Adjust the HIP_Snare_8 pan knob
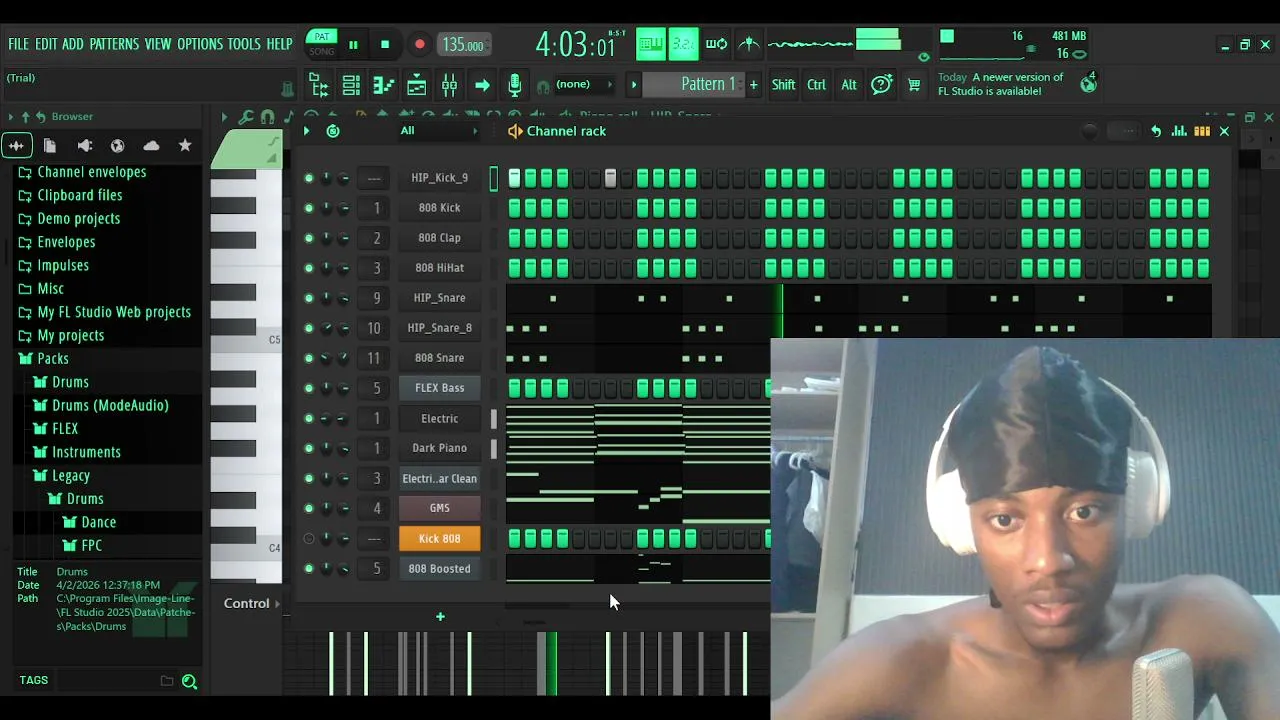The width and height of the screenshot is (1280, 720). (x=326, y=328)
